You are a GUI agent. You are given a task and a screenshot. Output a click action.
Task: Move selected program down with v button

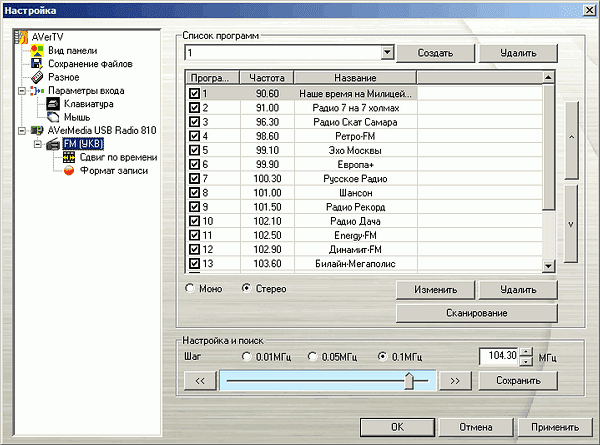pyautogui.click(x=571, y=224)
